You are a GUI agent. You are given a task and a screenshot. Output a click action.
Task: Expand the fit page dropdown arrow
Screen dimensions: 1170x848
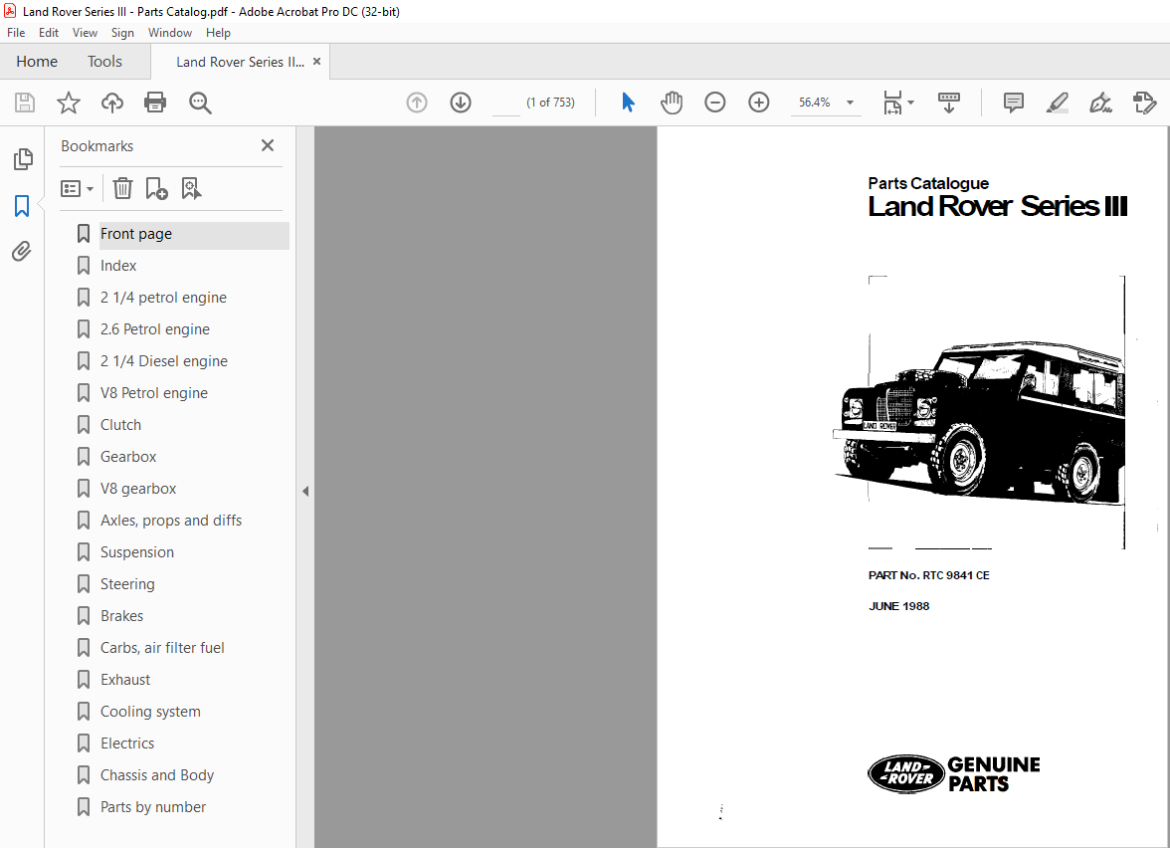click(910, 102)
